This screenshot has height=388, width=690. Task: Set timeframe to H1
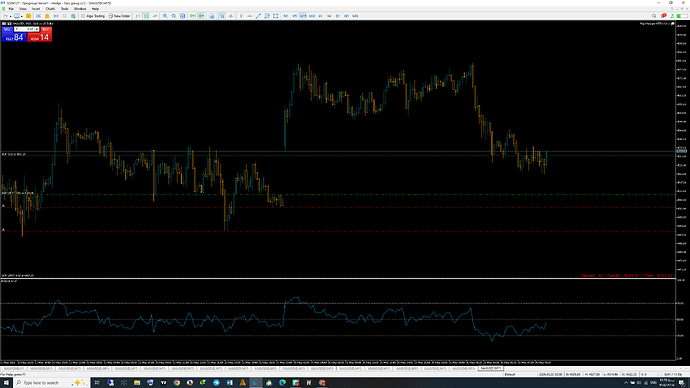pos(320,16)
